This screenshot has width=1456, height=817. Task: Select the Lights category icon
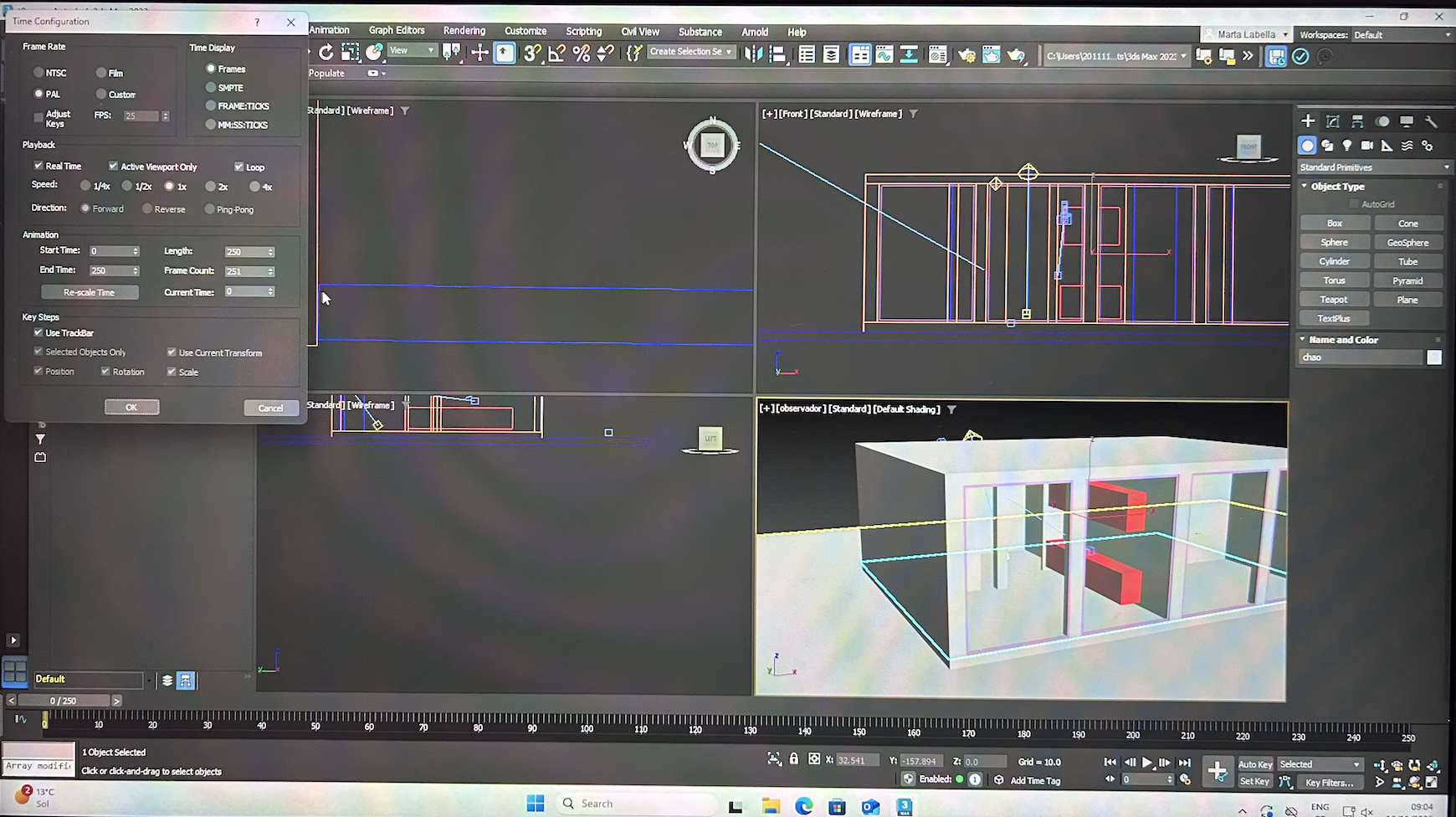(1347, 146)
